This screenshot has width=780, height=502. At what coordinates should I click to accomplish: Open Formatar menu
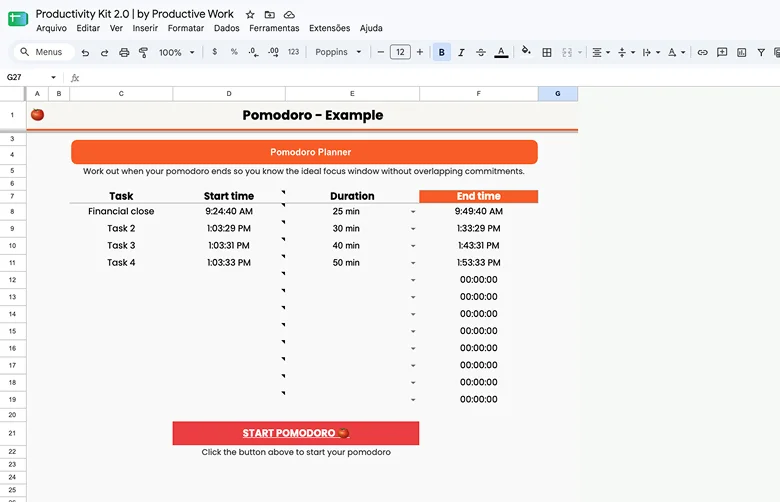186,28
